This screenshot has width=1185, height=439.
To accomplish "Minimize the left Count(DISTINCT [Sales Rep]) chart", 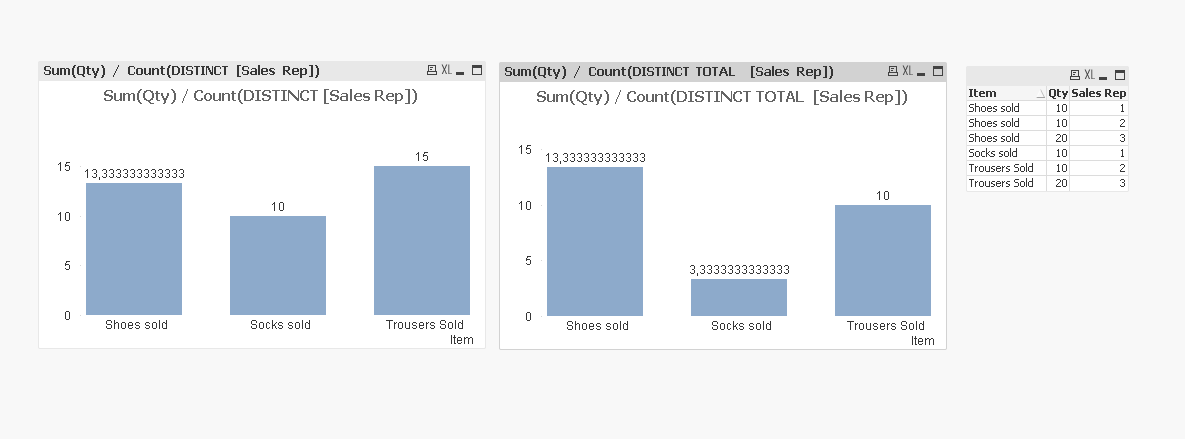I will (461, 71).
